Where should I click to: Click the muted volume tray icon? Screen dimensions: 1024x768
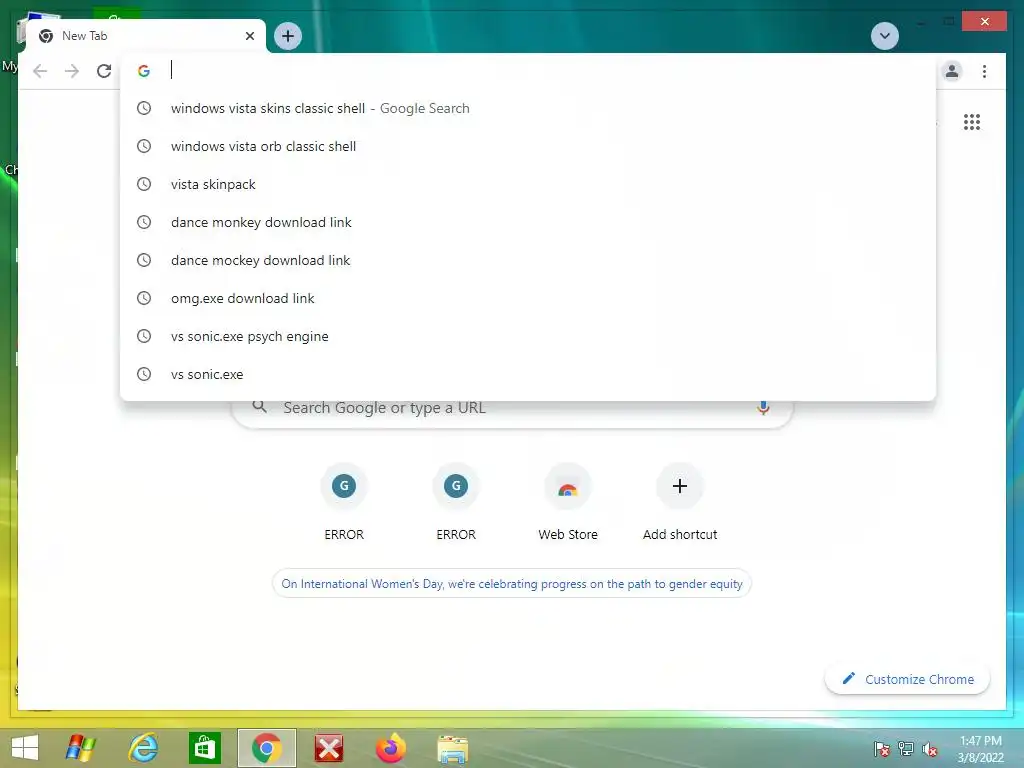click(x=930, y=749)
